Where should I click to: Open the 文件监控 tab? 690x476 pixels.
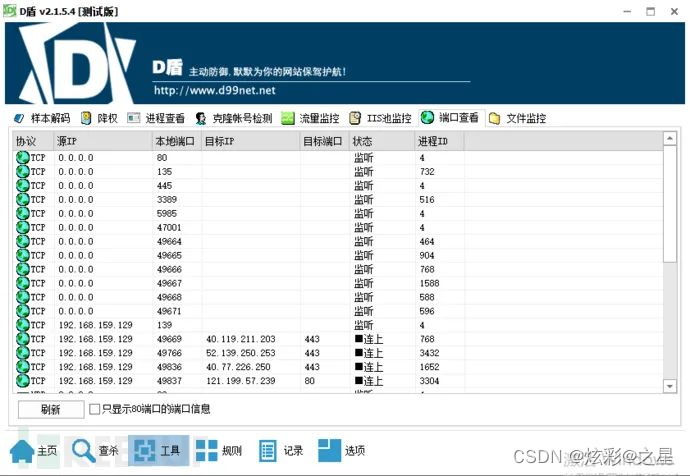coord(518,118)
